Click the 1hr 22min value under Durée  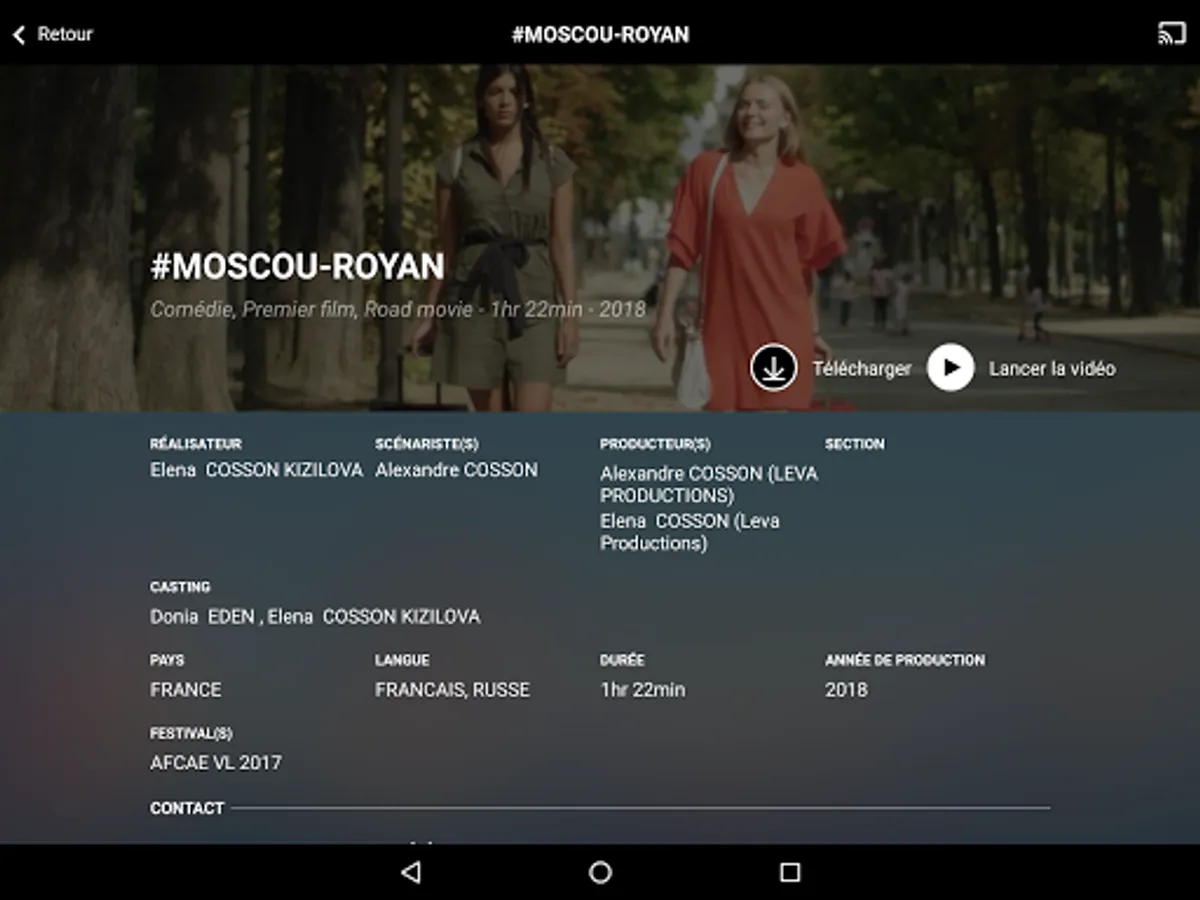coord(643,690)
